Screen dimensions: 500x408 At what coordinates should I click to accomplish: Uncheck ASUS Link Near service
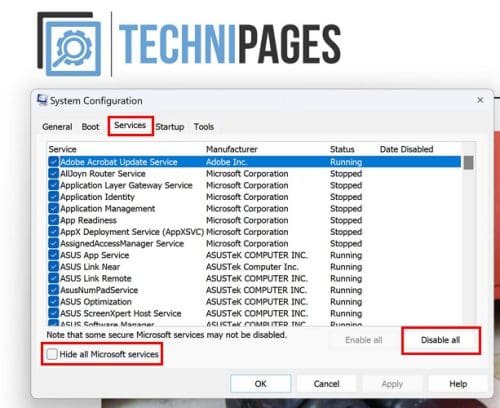pyautogui.click(x=53, y=267)
